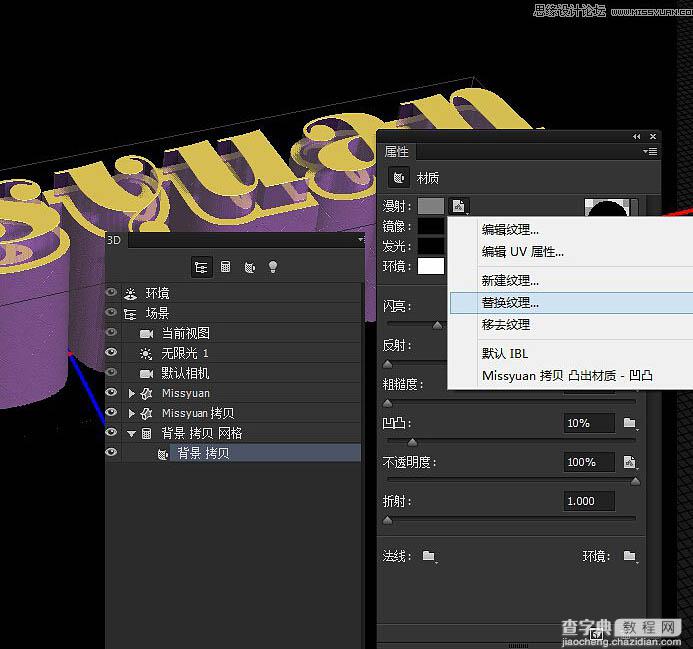This screenshot has width=693, height=649.
Task: Close the Properties panel
Action: coord(653,137)
